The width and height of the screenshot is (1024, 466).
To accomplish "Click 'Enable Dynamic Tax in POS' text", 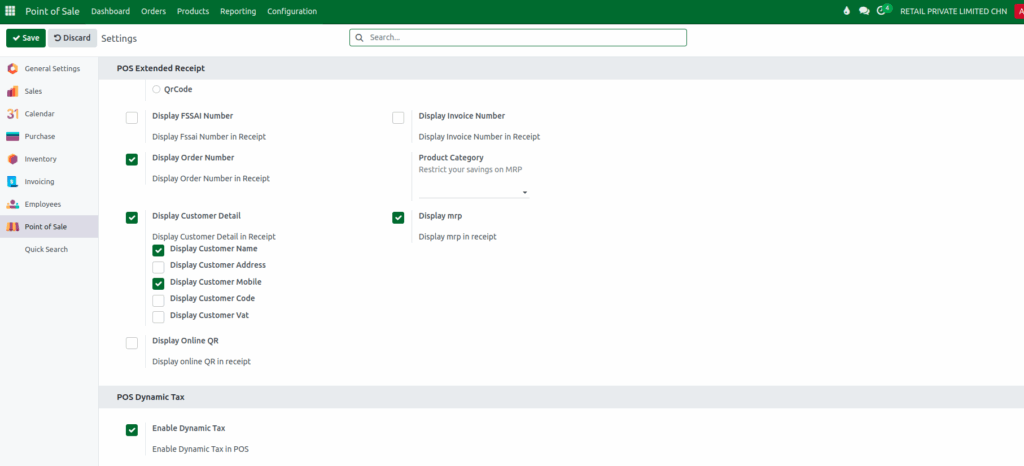I will 200,450.
